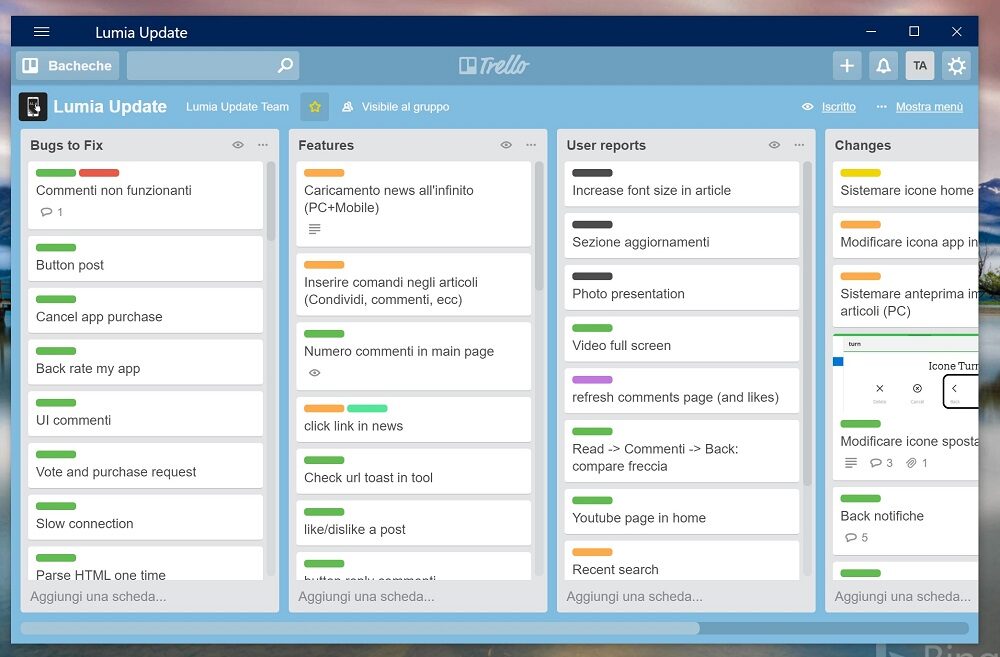Click watch eye on Numero commenti card
This screenshot has height=657, width=1000.
[314, 373]
